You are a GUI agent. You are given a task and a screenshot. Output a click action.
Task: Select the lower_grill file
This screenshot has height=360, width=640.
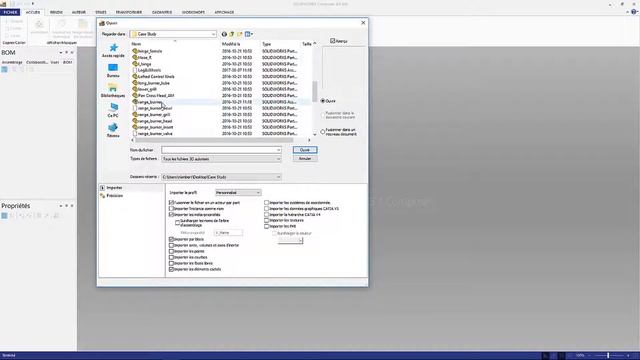144,89
